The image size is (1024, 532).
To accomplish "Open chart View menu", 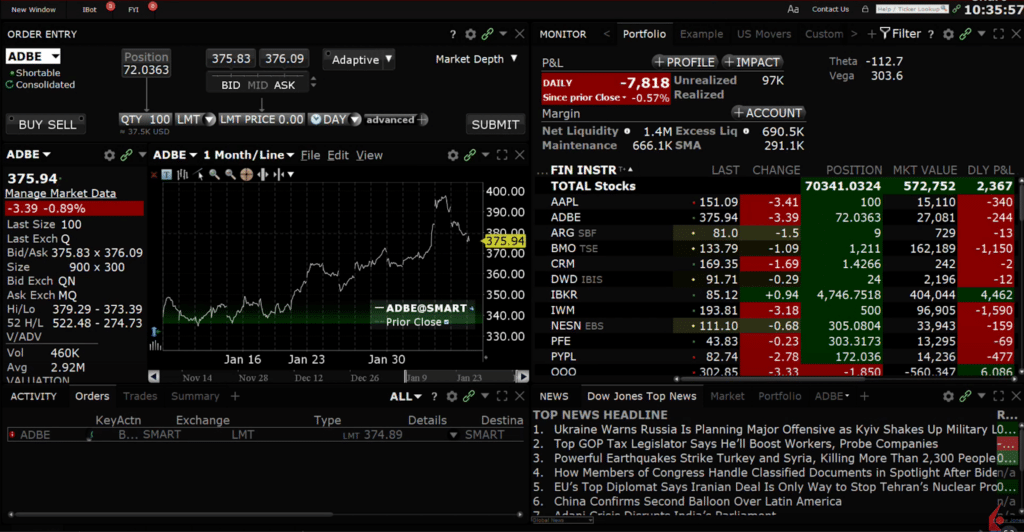I will point(369,155).
